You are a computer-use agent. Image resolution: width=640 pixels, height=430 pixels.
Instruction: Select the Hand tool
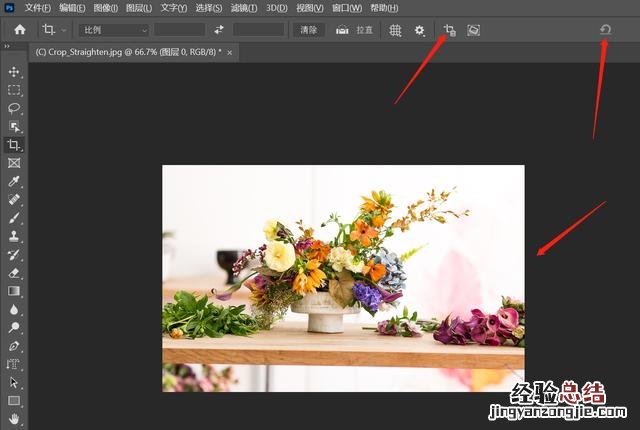pyautogui.click(x=14, y=418)
